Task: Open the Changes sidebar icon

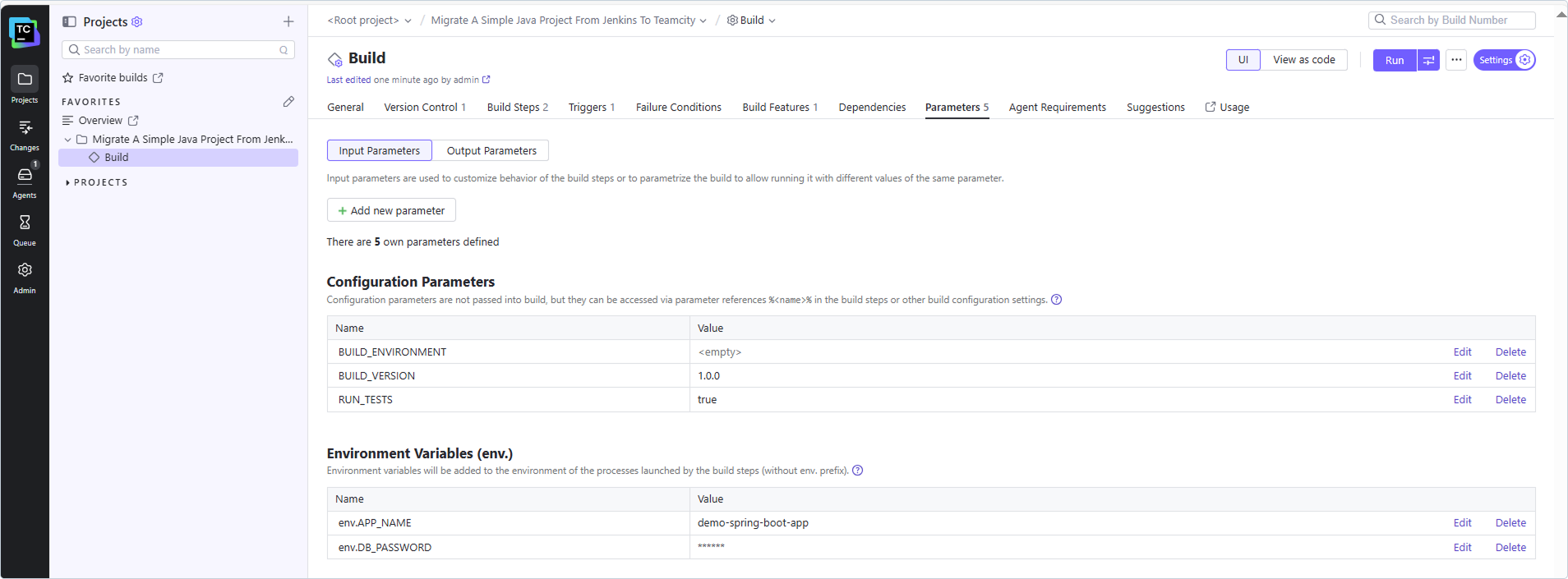Action: point(25,133)
